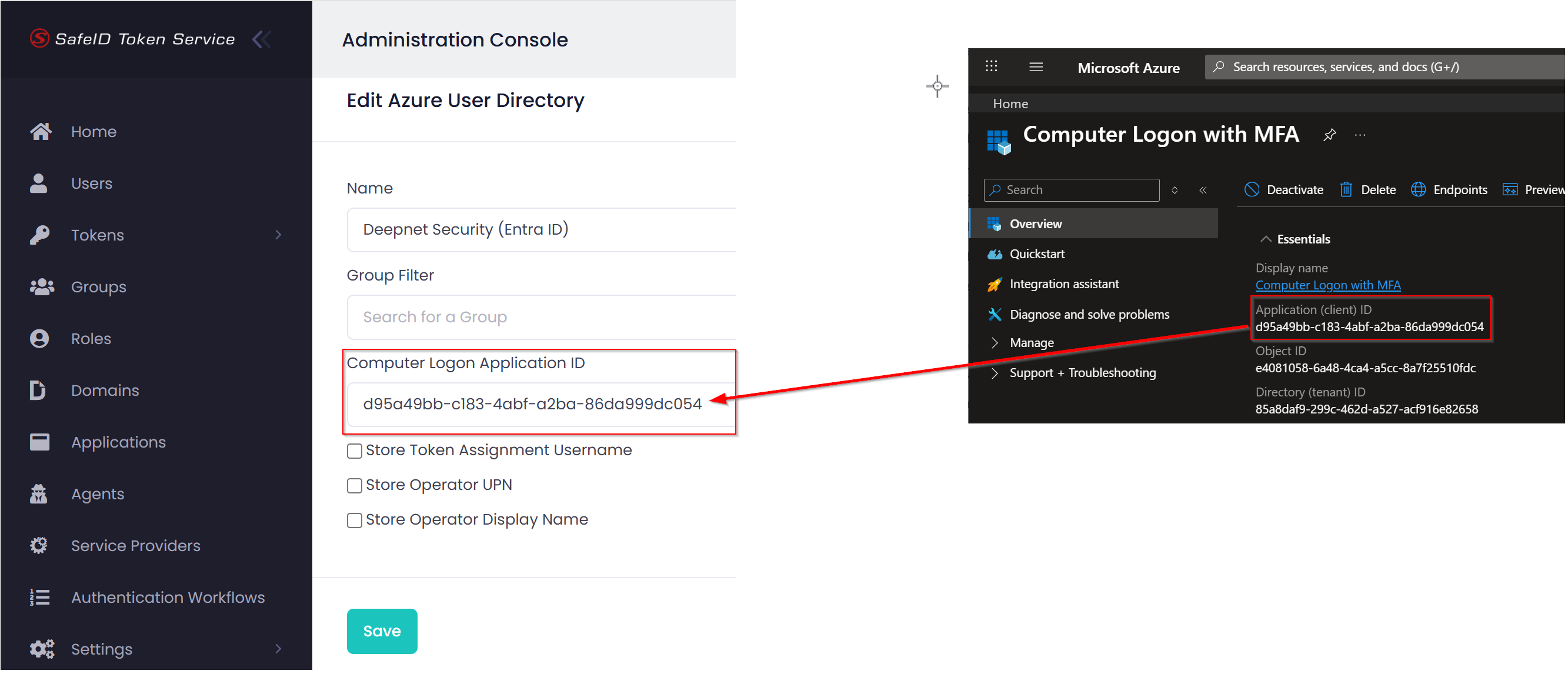Open more options ellipsis beside app title
1568x674 pixels.
1360,135
